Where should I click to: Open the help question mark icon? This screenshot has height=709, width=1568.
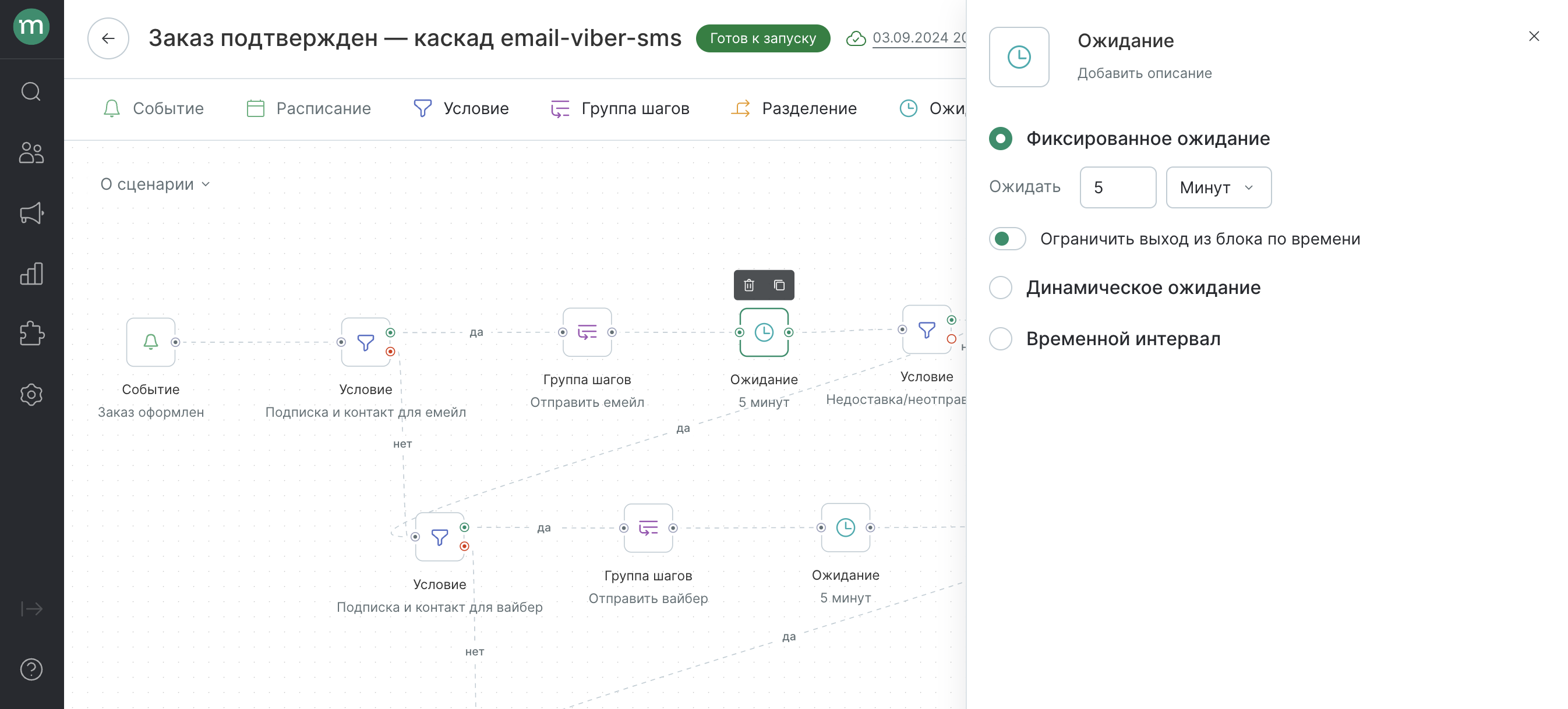pos(31,669)
